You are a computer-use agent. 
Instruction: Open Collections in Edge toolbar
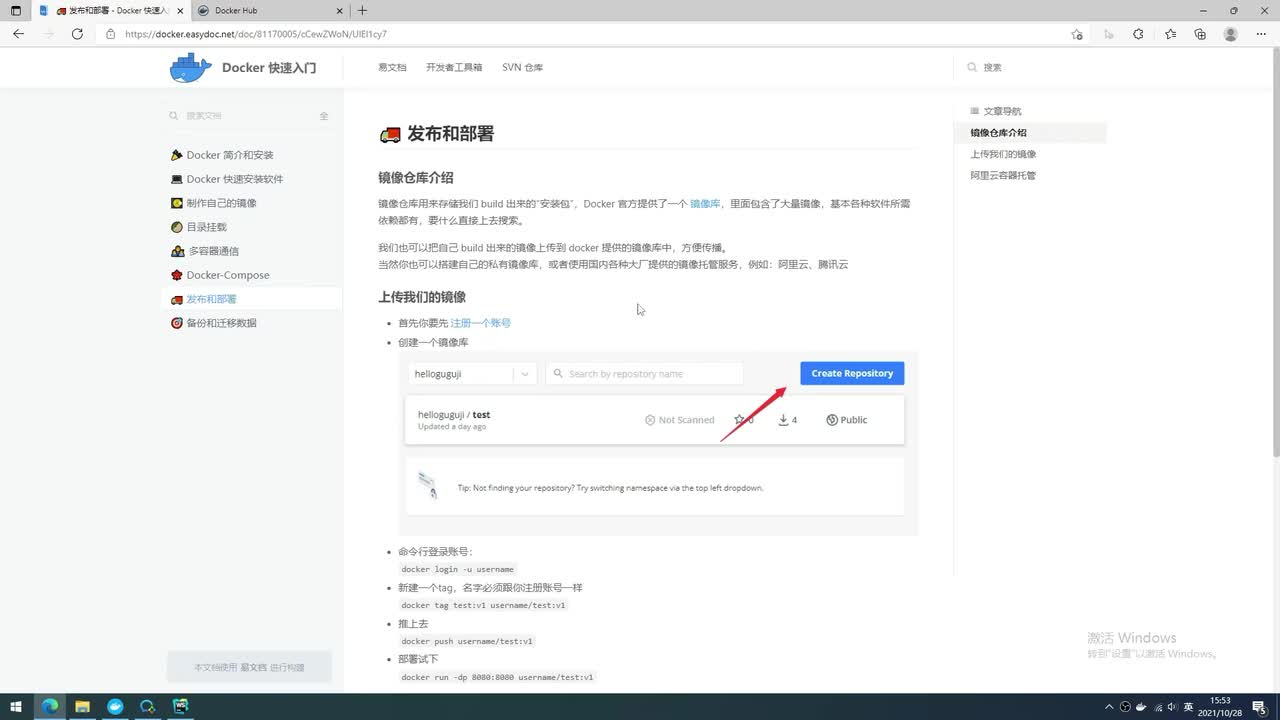[x=1200, y=34]
